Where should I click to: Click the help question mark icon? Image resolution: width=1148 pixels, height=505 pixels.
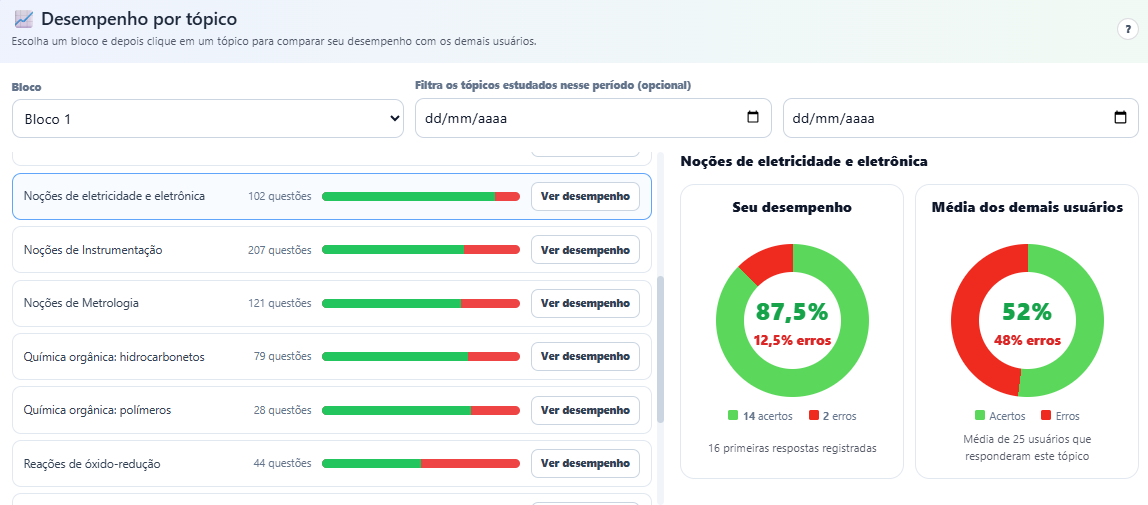pos(1128,30)
